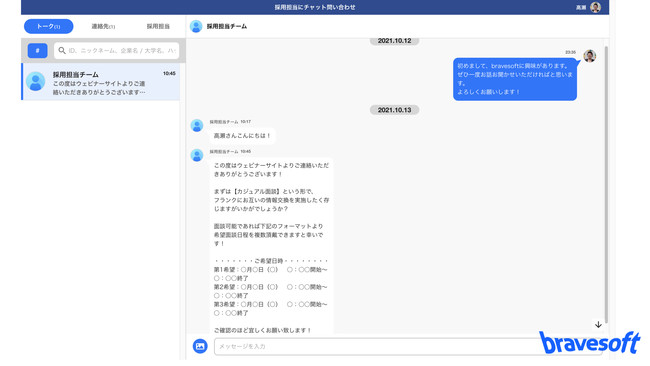Viewport: 650px width, 366px height.
Task: Click the blue hashtag button
Action: click(x=37, y=51)
